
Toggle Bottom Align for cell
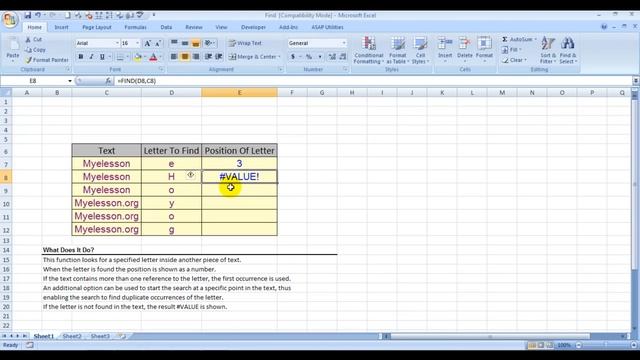click(x=196, y=43)
